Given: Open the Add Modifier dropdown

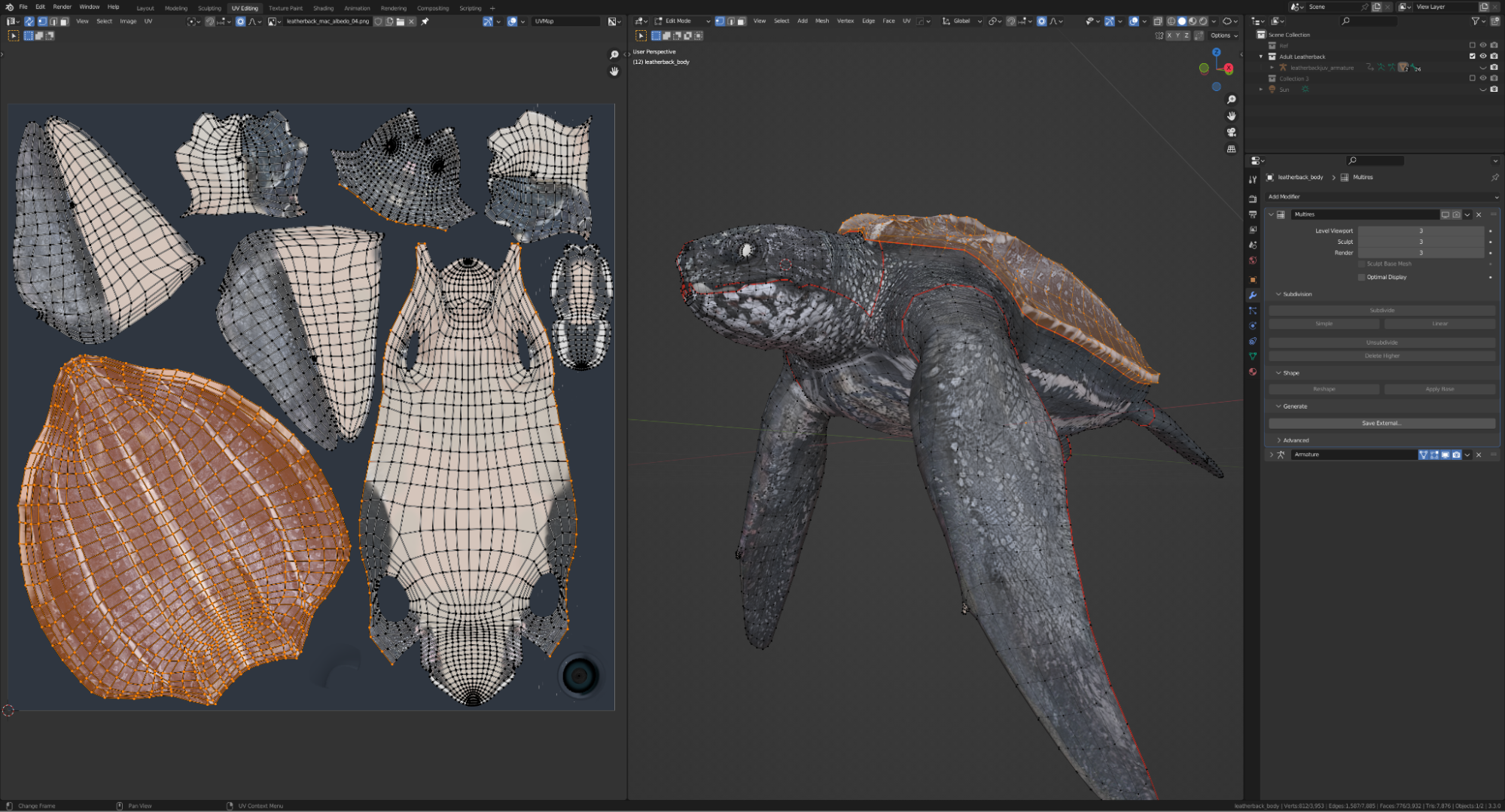Looking at the screenshot, I should click(1382, 196).
